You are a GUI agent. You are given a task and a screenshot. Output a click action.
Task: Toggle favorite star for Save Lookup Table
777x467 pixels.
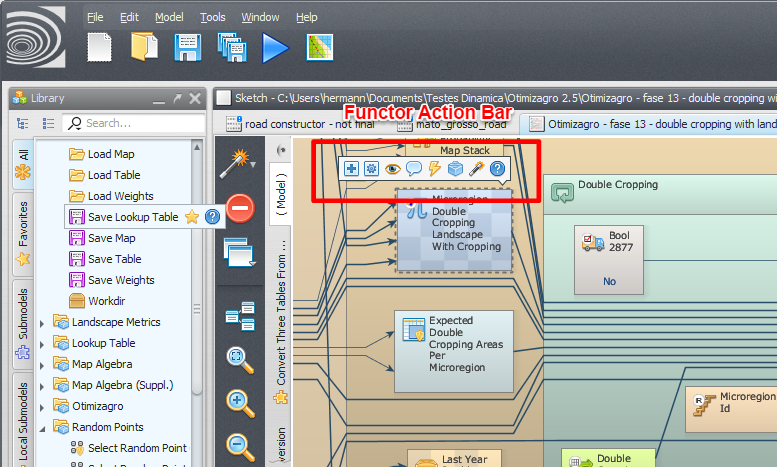tap(192, 217)
